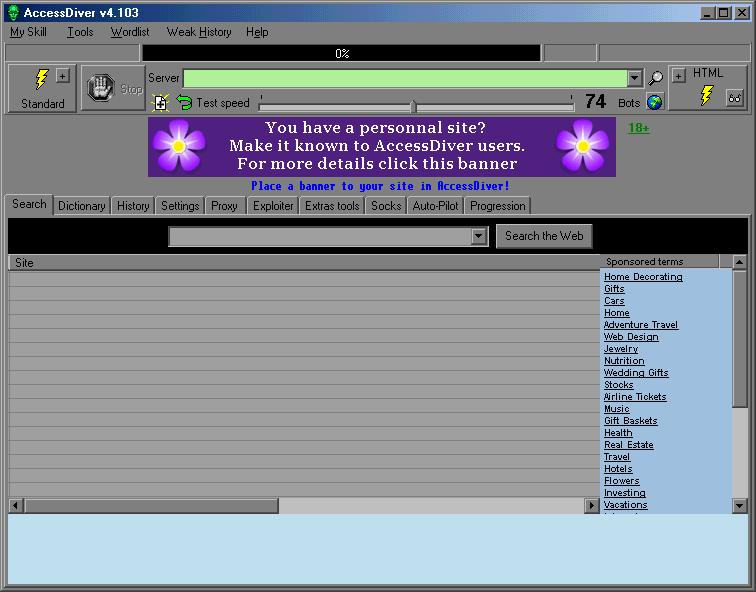Screen dimensions: 756x592
Task: Click the site list scroll right arrow
Action: [591, 506]
